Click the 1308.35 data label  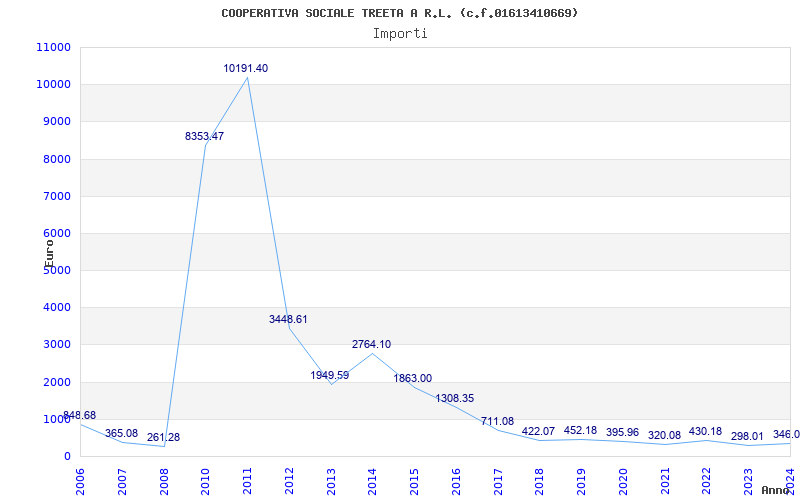click(x=455, y=398)
